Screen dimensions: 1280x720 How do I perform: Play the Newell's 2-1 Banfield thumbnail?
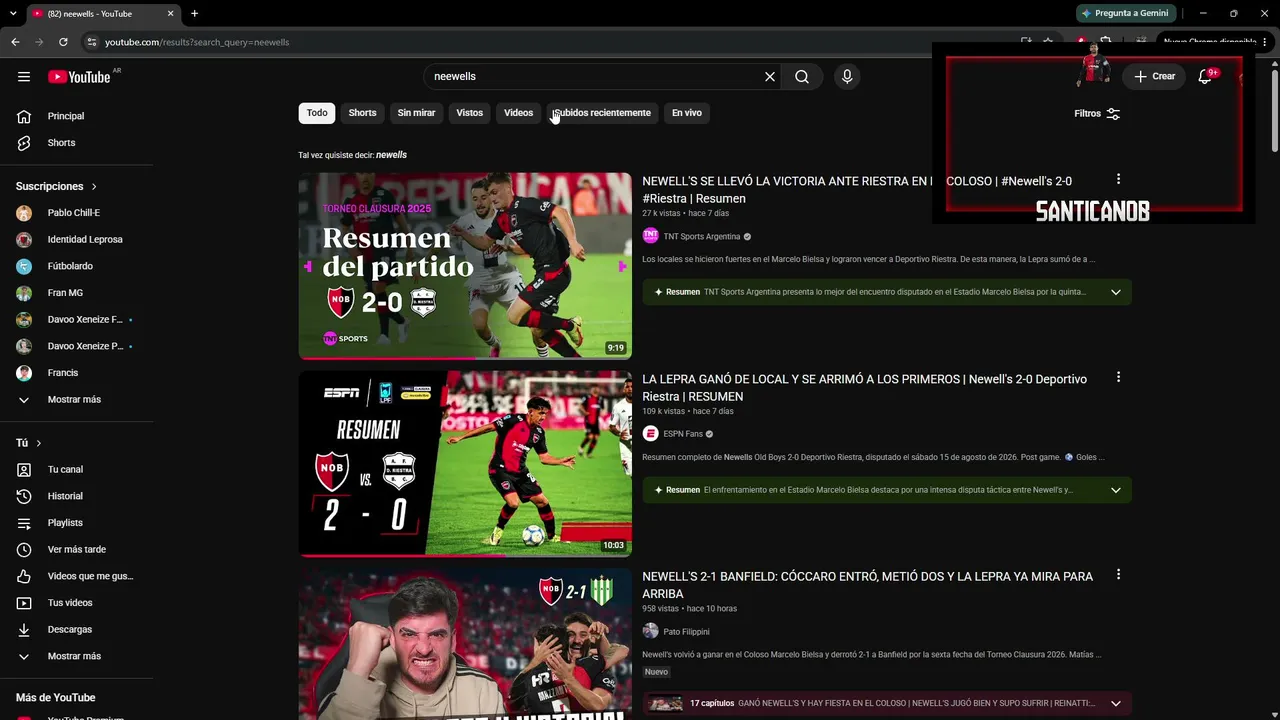[465, 644]
